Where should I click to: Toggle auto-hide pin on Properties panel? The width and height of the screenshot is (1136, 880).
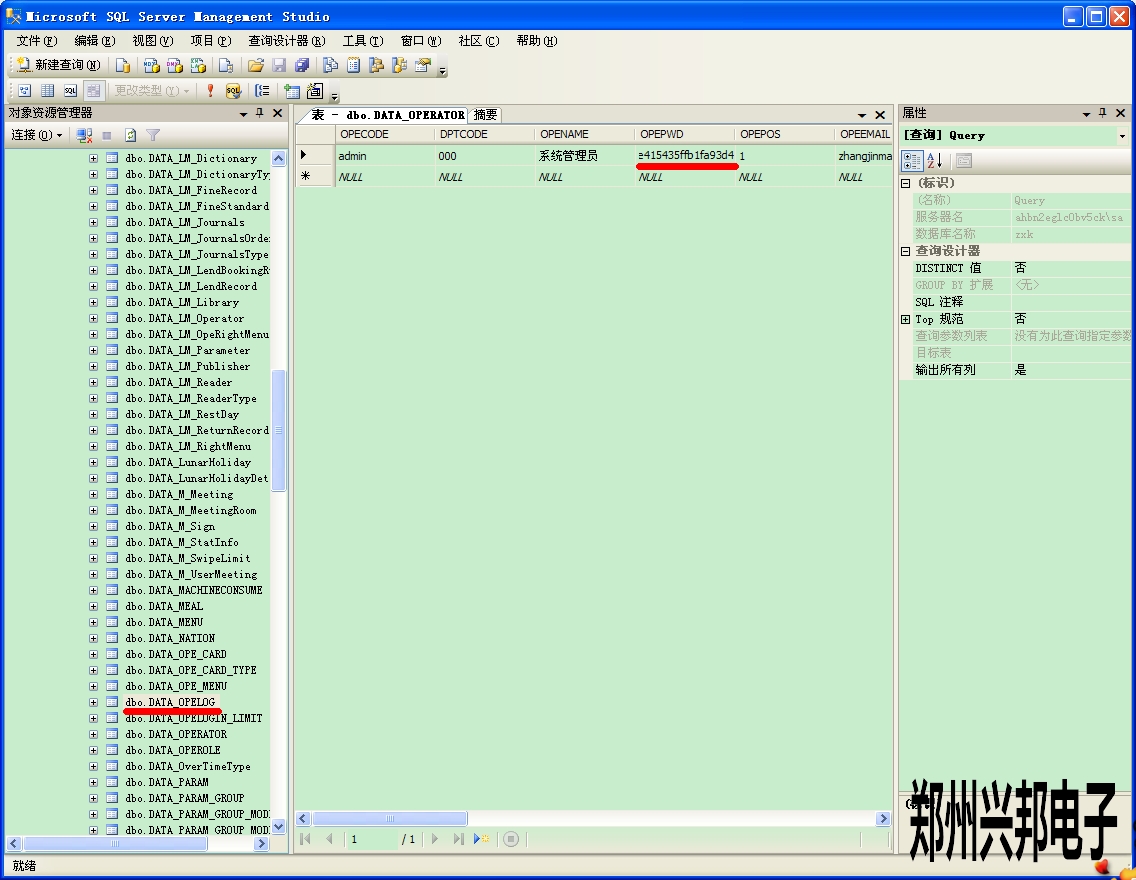click(1103, 113)
